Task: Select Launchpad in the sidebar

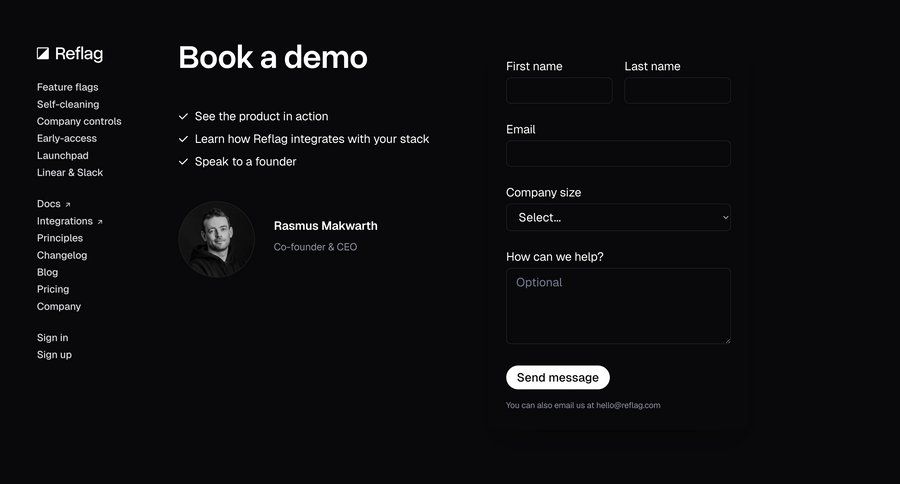Action: pyautogui.click(x=62, y=155)
